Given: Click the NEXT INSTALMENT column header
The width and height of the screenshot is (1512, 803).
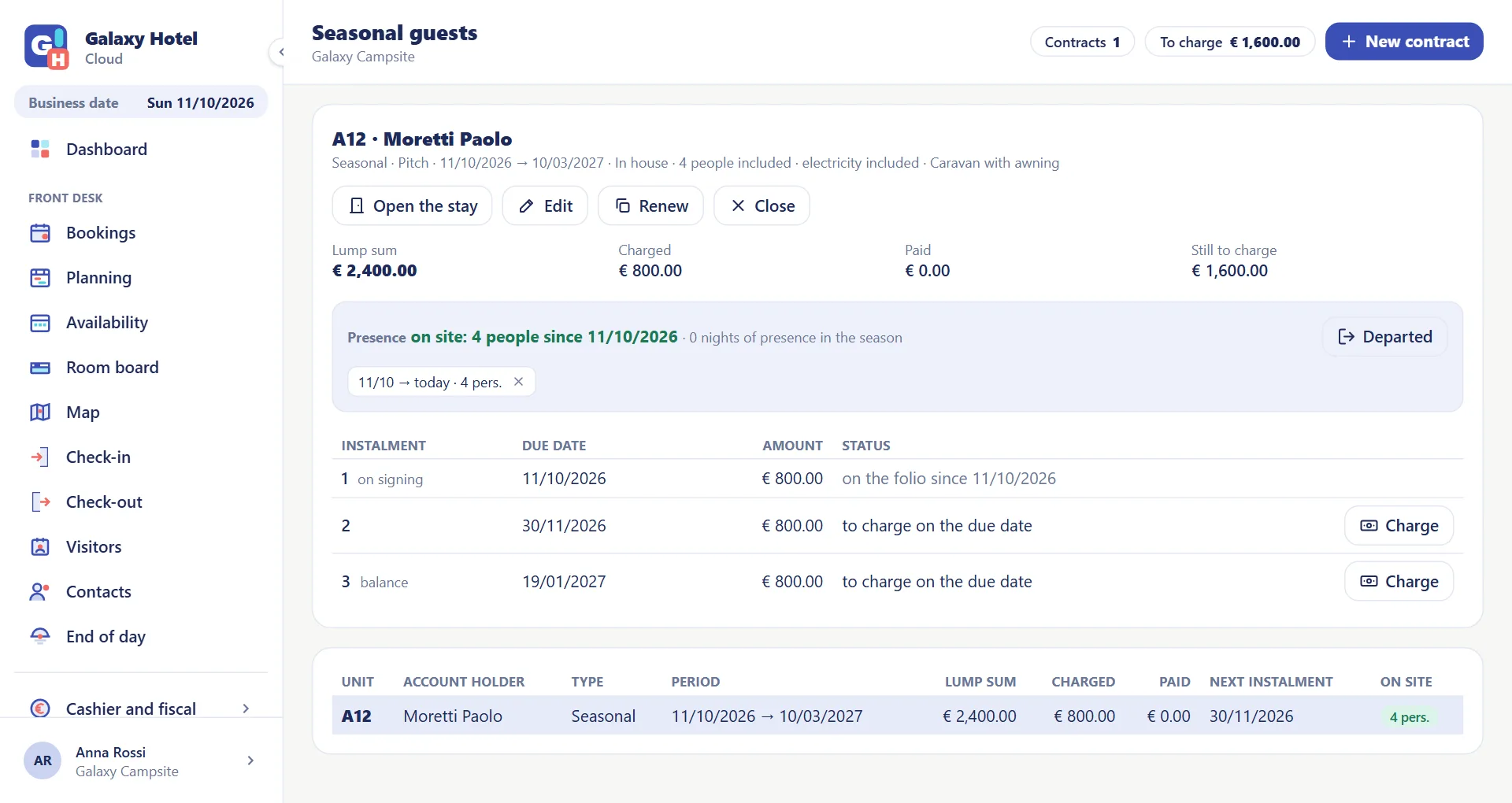Looking at the screenshot, I should [1271, 682].
